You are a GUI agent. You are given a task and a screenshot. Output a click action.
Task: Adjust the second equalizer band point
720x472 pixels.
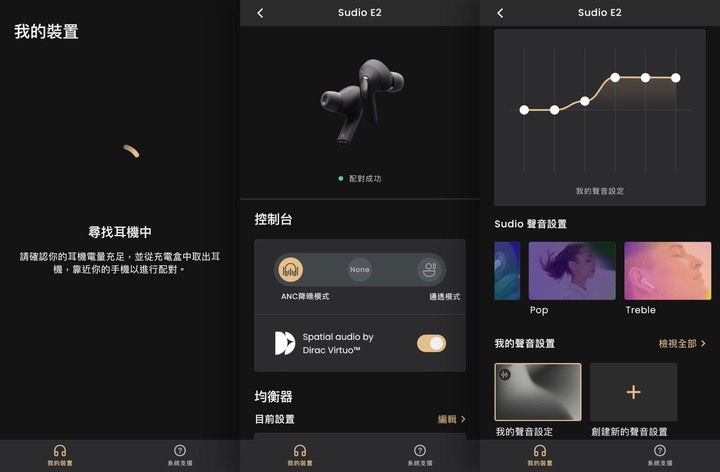click(x=554, y=110)
